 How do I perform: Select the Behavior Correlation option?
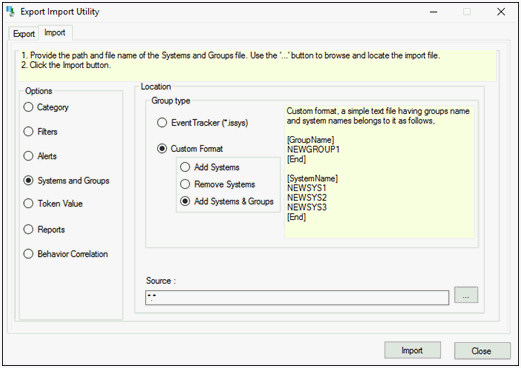point(66,254)
